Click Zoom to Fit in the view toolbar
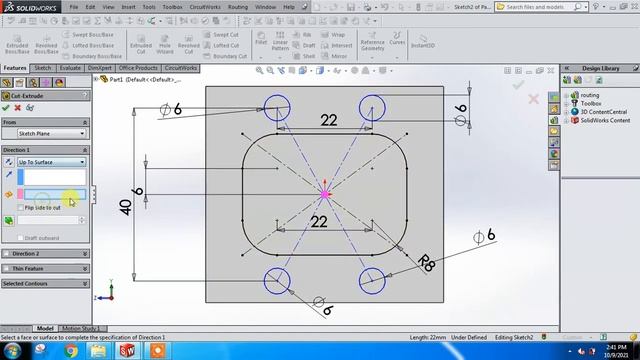This screenshot has width=640, height=360. [x=259, y=71]
